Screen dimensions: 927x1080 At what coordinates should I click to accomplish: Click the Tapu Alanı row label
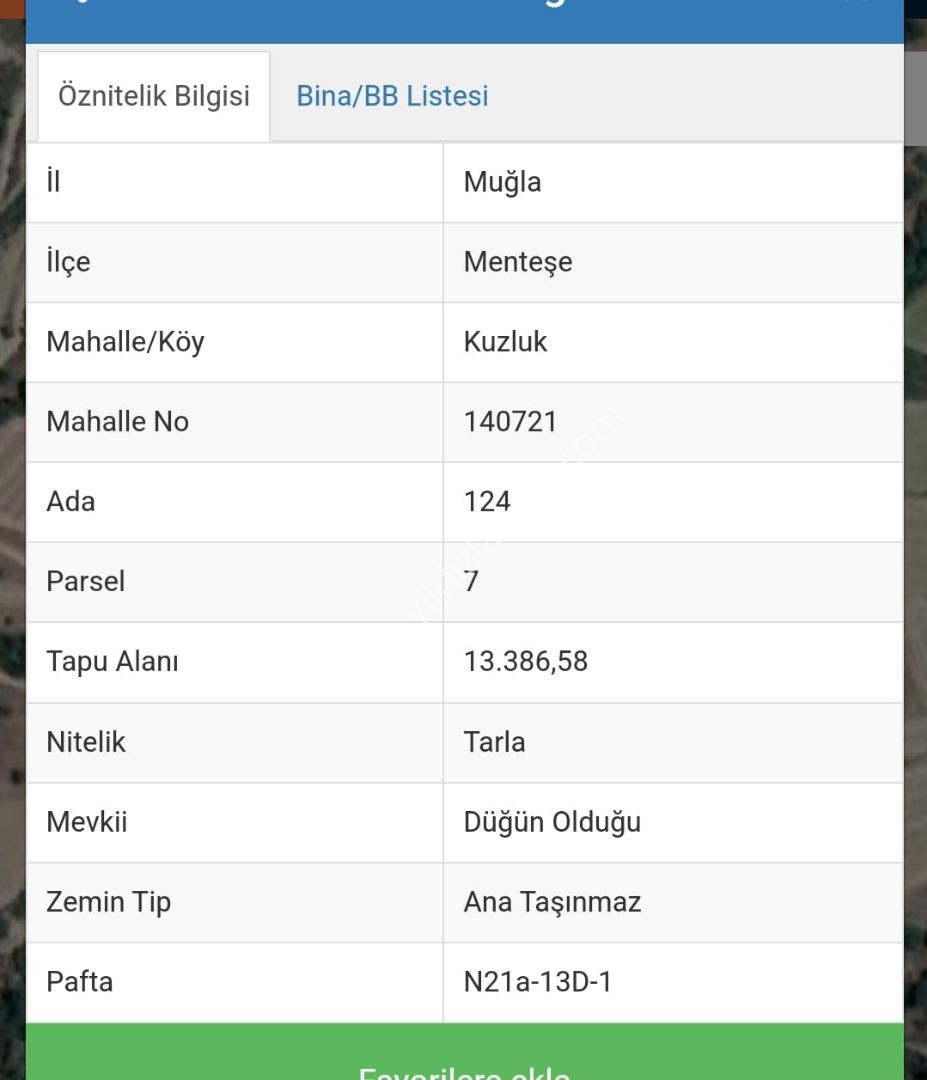pyautogui.click(x=112, y=661)
